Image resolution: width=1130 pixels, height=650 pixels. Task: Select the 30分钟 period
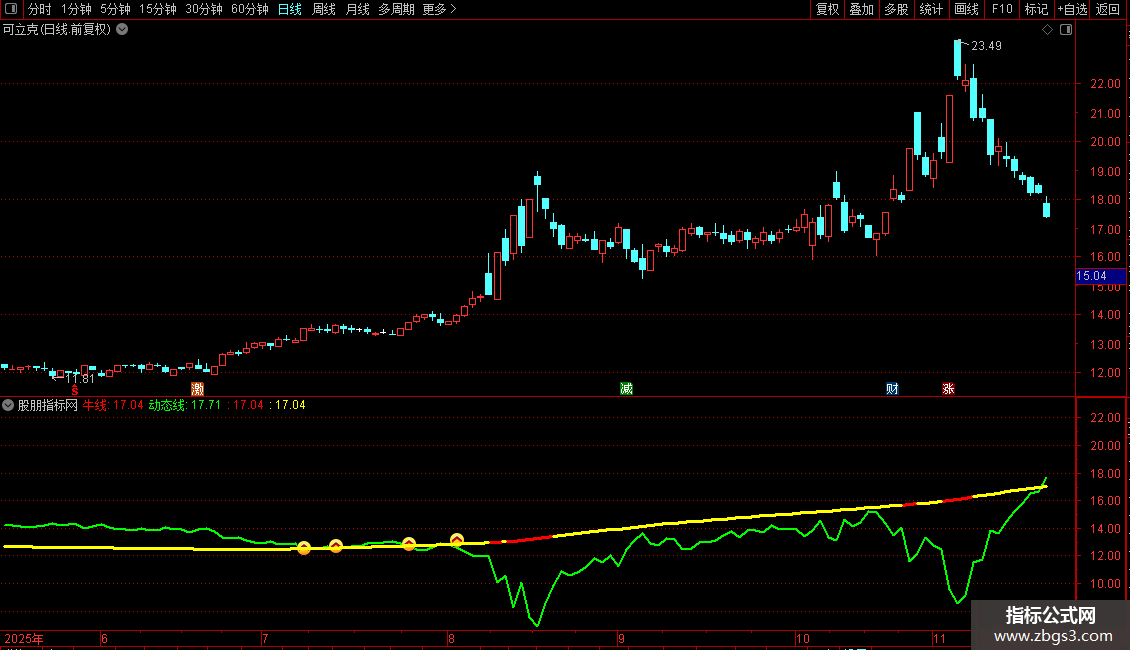click(204, 9)
